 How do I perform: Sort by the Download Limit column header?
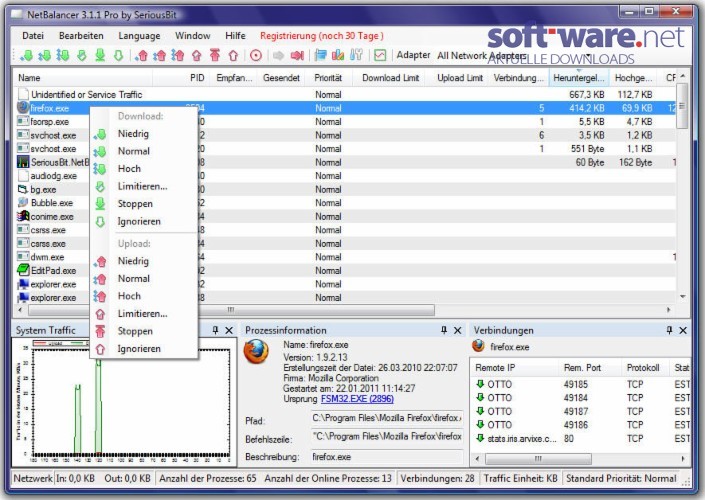(390, 78)
